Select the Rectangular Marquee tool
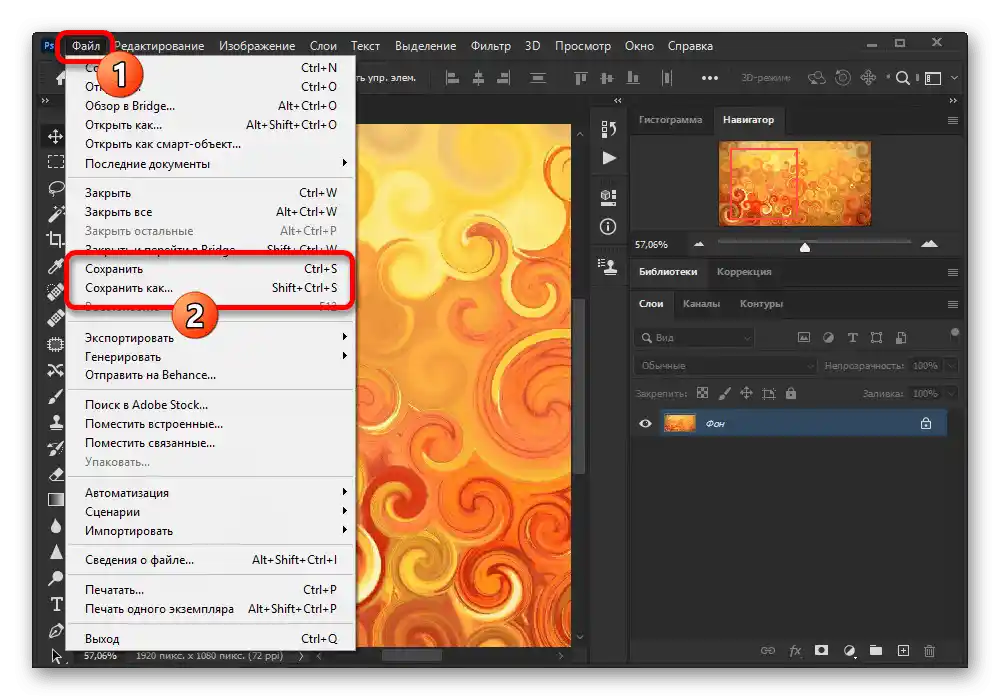Image resolution: width=1000 pixels, height=700 pixels. pyautogui.click(x=55, y=162)
